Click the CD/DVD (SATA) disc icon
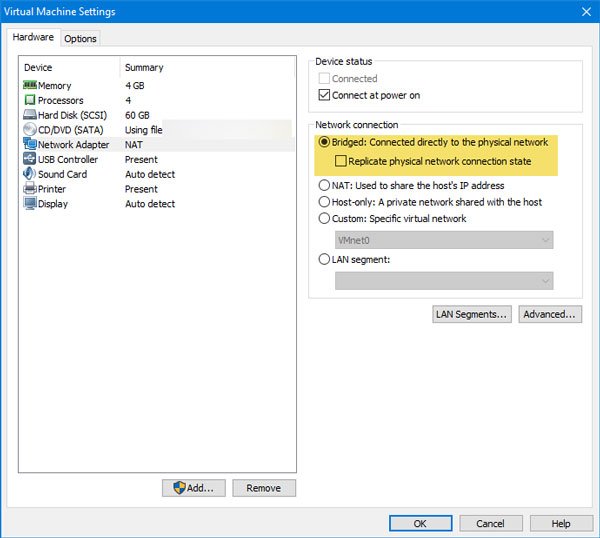This screenshot has height=538, width=600. 29,130
